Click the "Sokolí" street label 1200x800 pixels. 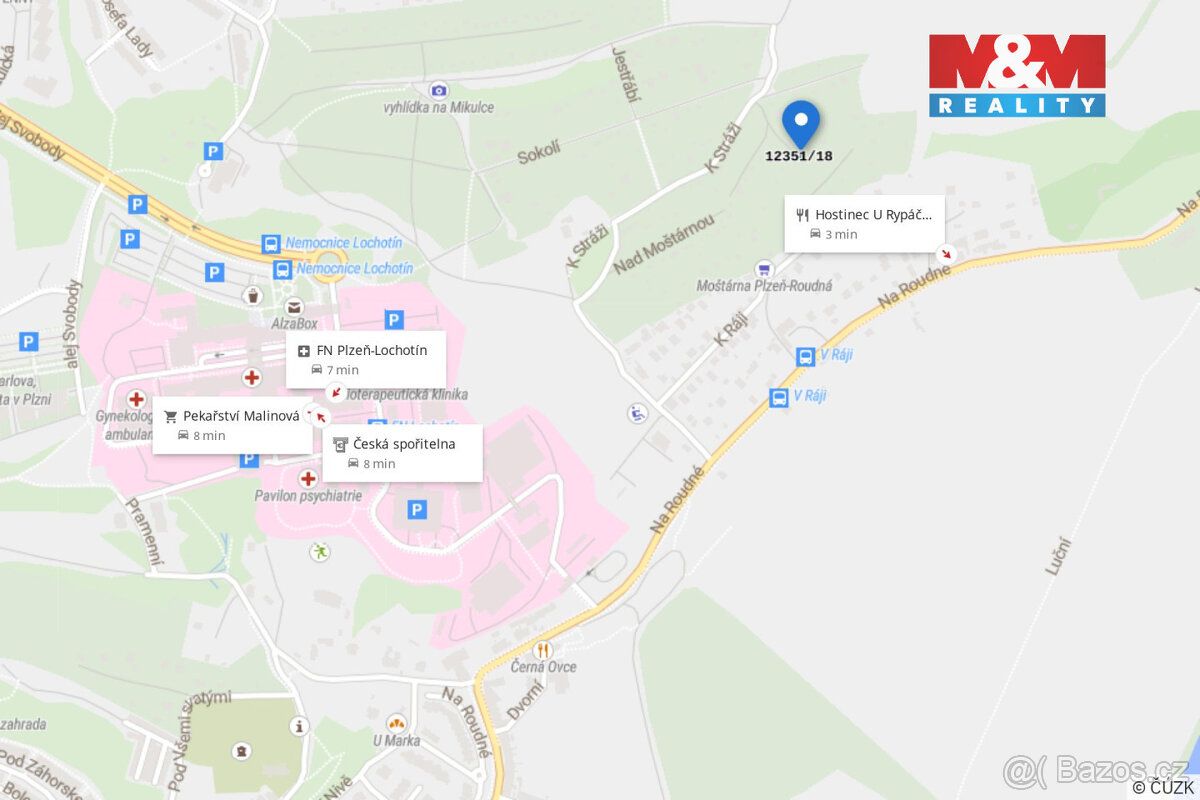click(537, 155)
